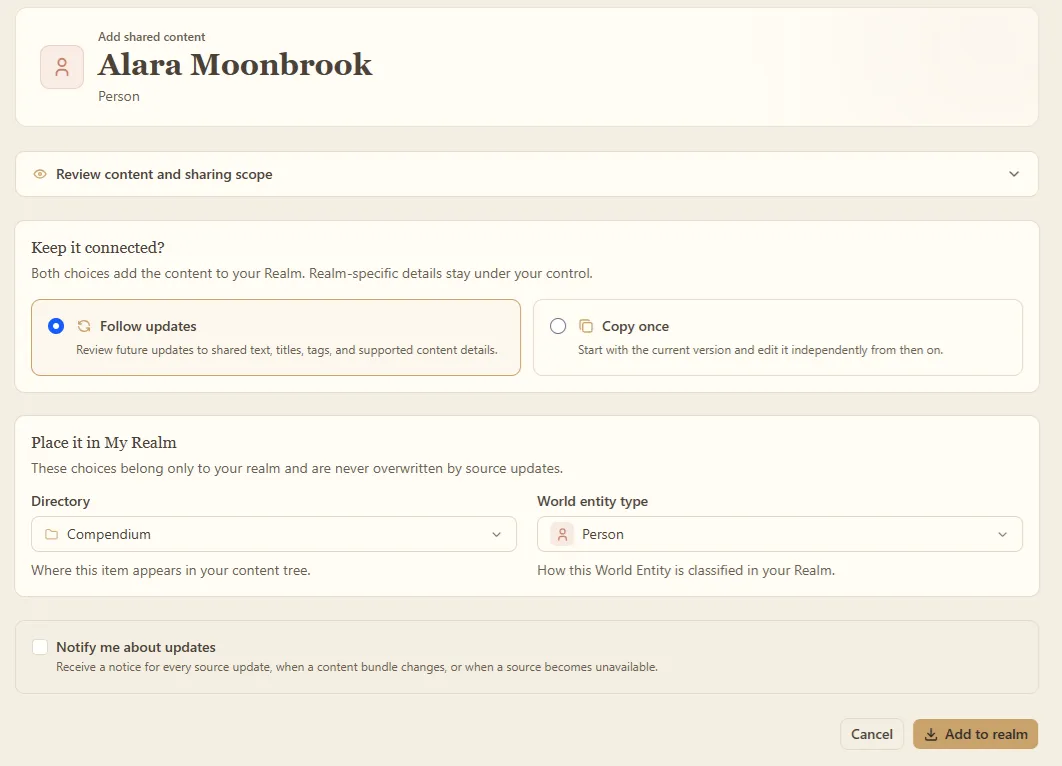Click Where this item appears helper text
The height and width of the screenshot is (766, 1062).
point(171,570)
